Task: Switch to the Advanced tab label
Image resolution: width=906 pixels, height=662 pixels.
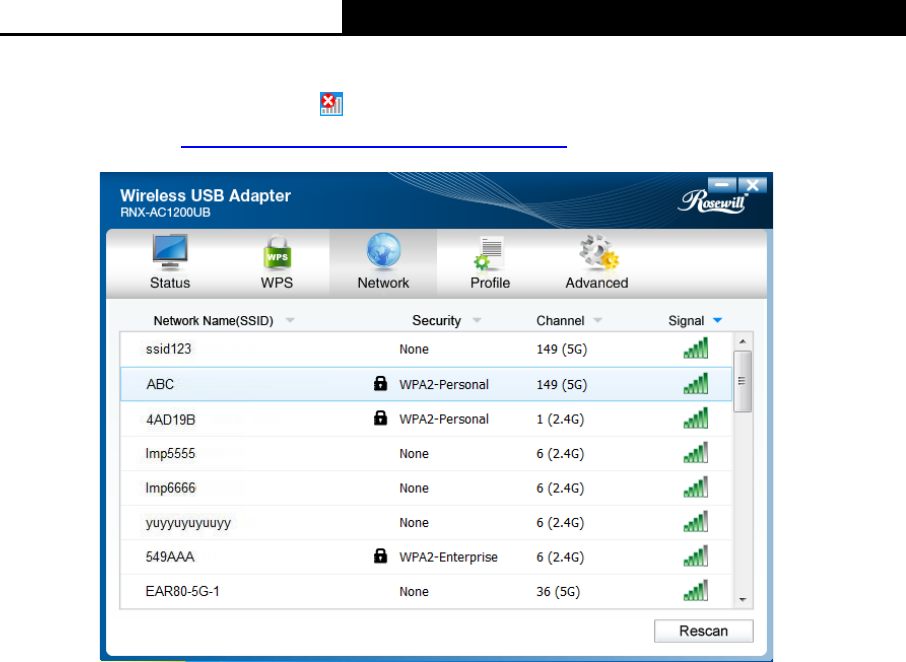Action: 597,283
